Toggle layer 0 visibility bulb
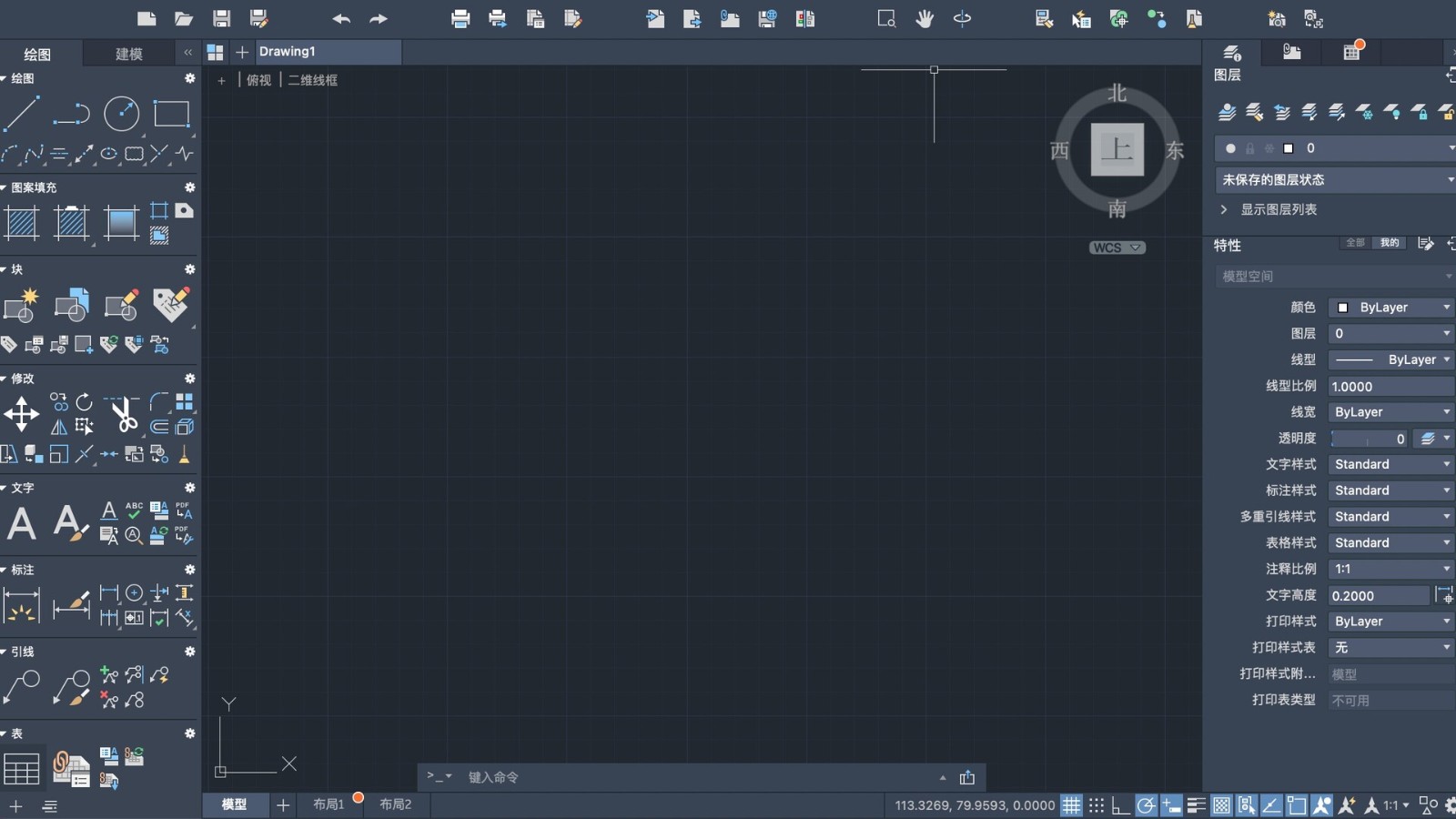The height and width of the screenshot is (819, 1456). [1230, 148]
